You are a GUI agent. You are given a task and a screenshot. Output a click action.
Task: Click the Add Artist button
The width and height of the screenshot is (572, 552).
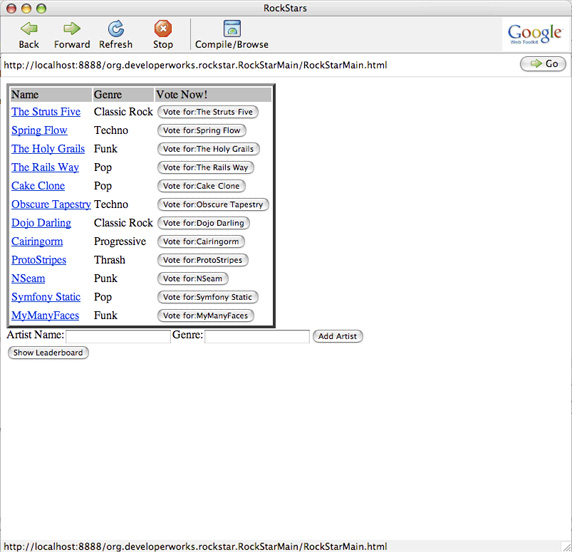pyautogui.click(x=338, y=336)
